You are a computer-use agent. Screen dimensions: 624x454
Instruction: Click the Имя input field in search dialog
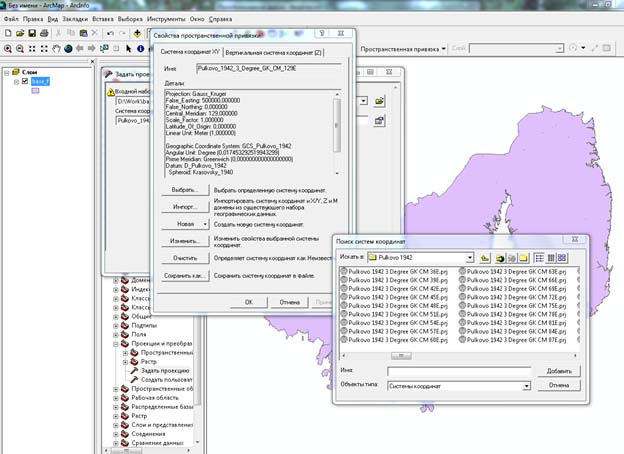tap(458, 370)
